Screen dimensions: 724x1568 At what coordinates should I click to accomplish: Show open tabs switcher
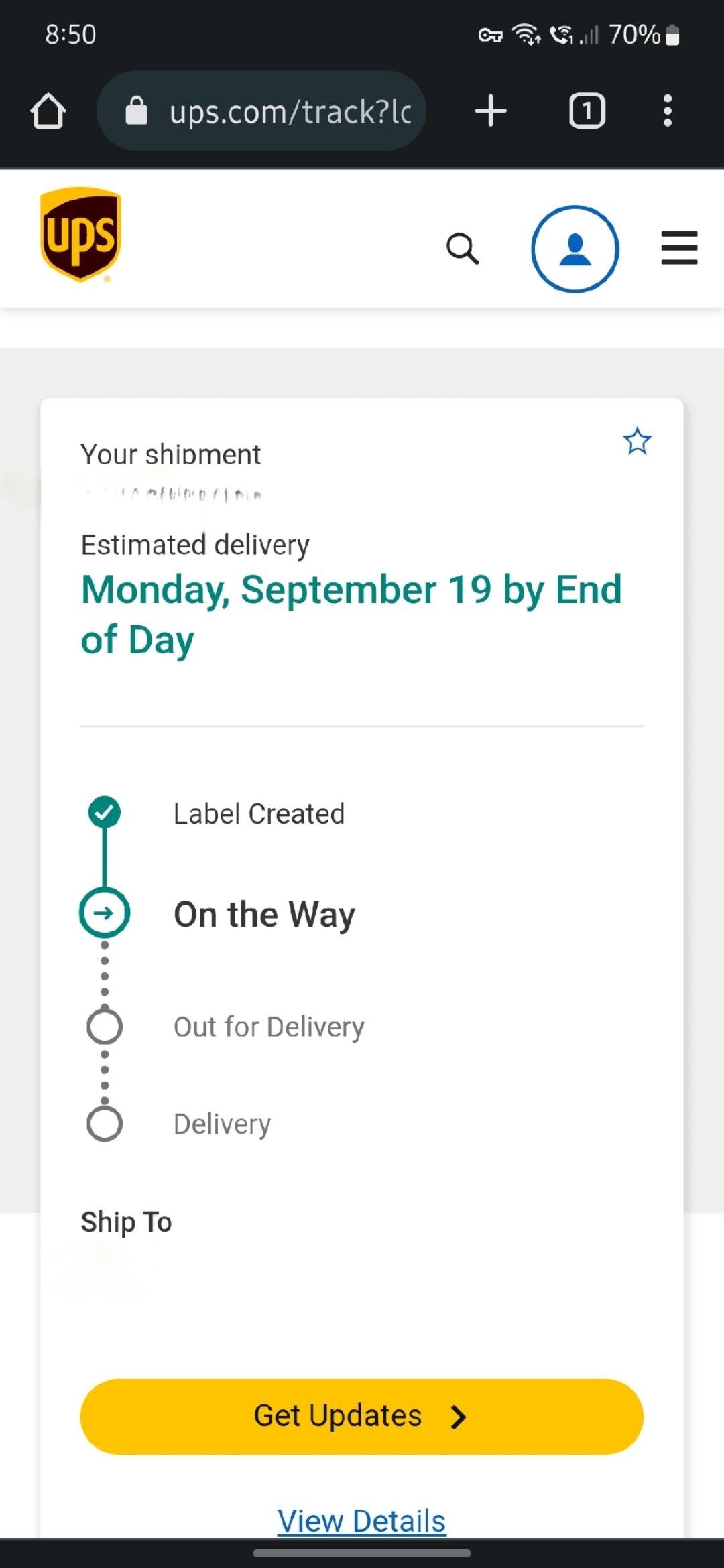pos(587,111)
